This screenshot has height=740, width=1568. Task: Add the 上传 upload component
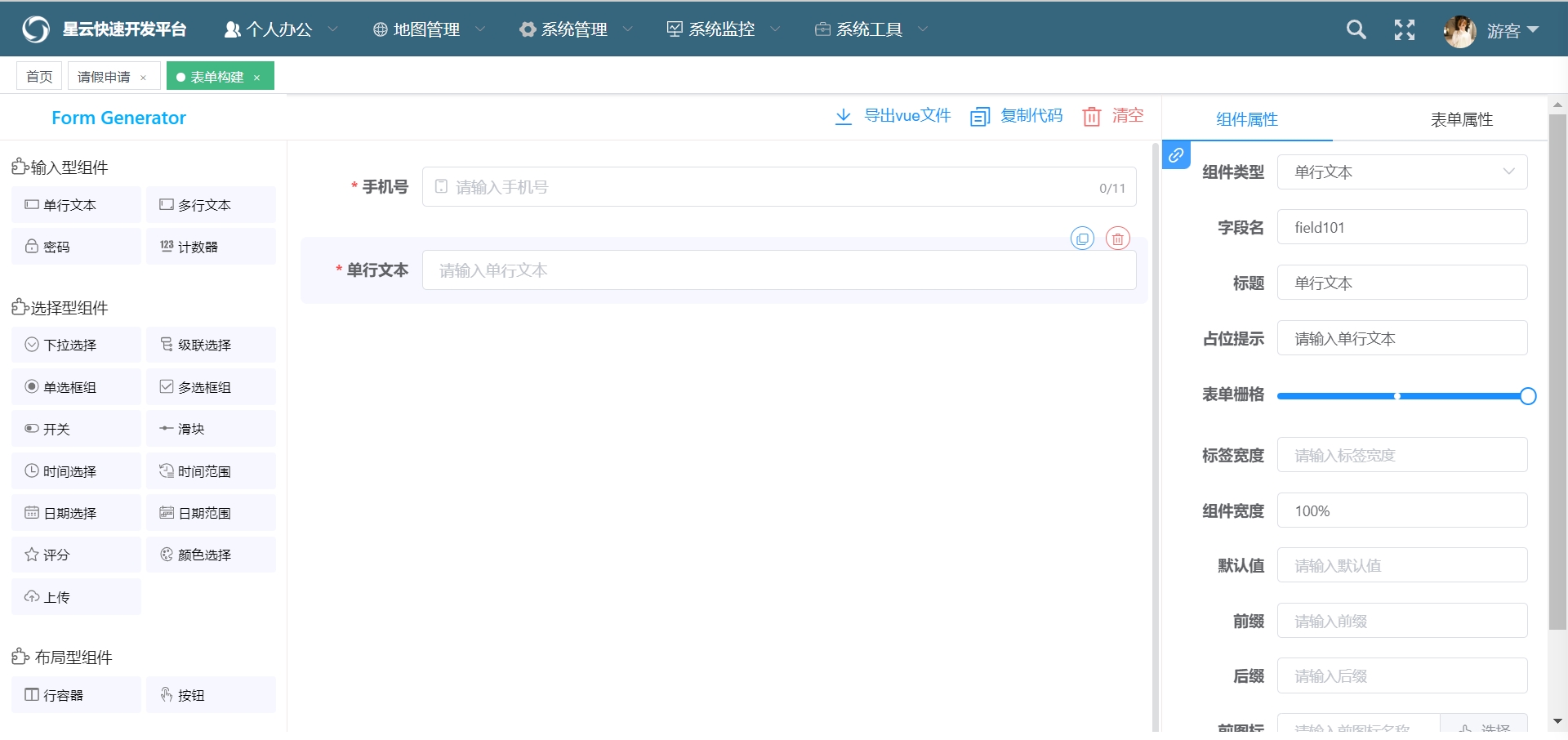click(76, 597)
